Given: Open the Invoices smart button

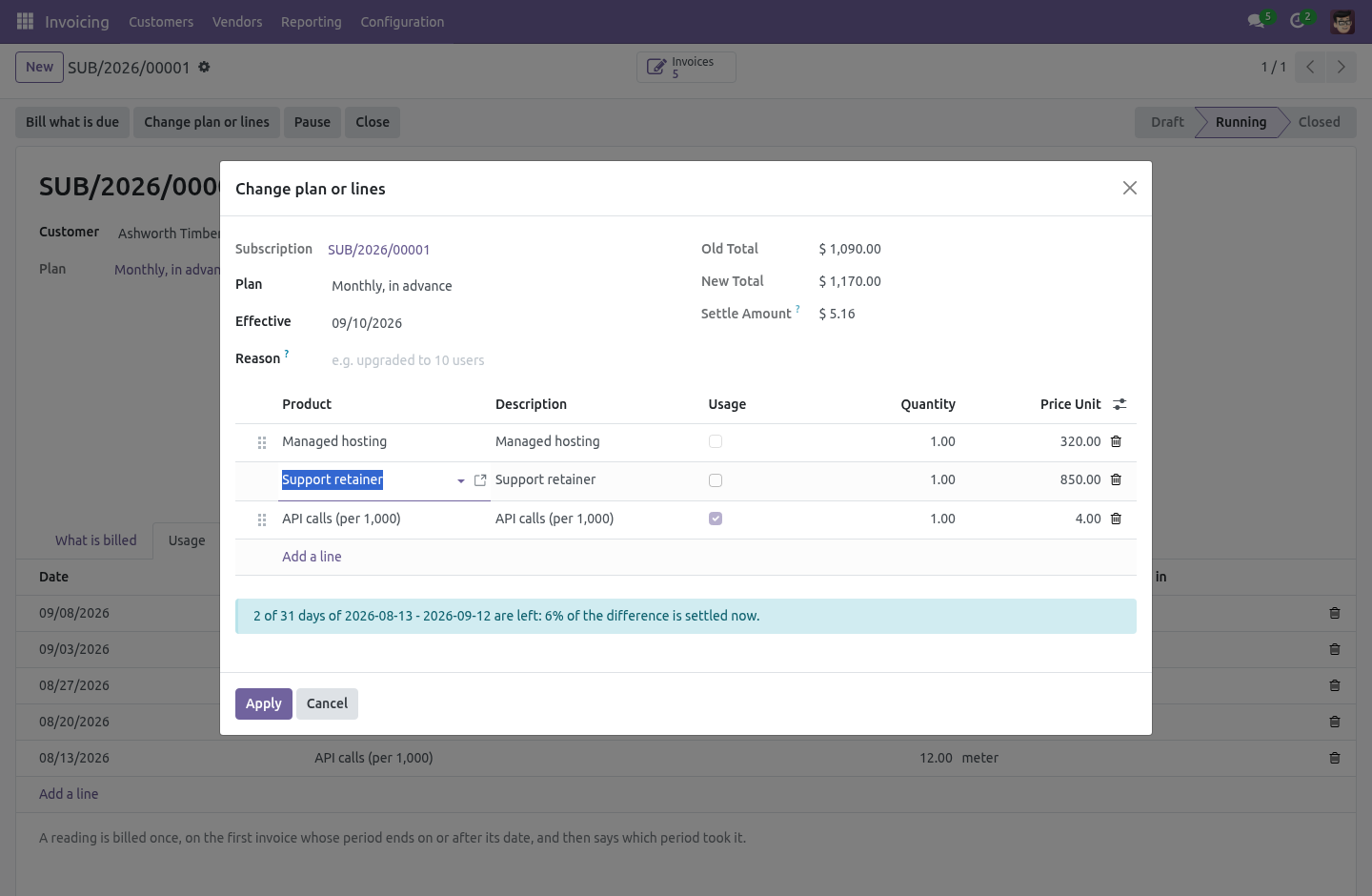Looking at the screenshot, I should click(686, 67).
